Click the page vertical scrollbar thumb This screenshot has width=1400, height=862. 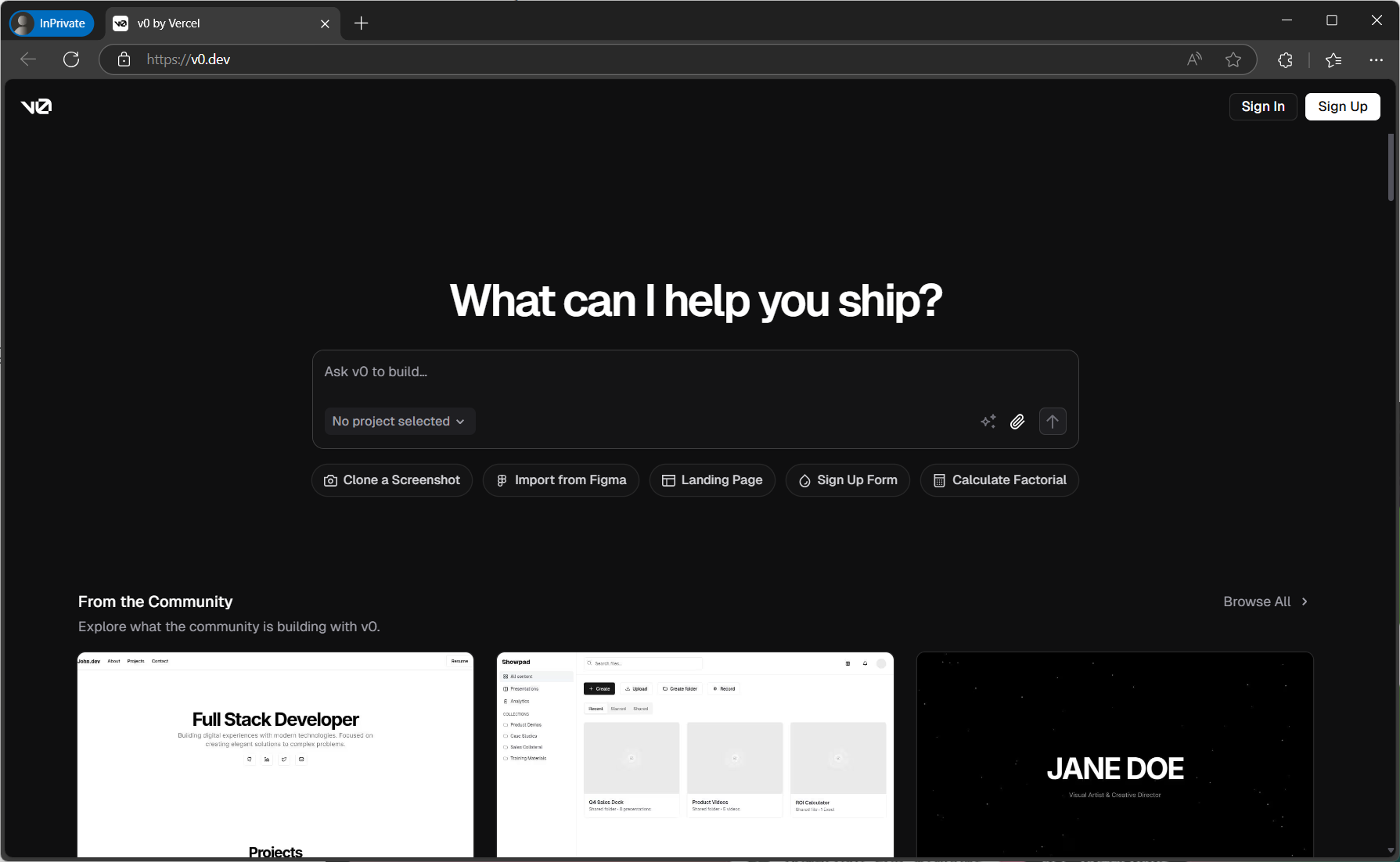1391,167
